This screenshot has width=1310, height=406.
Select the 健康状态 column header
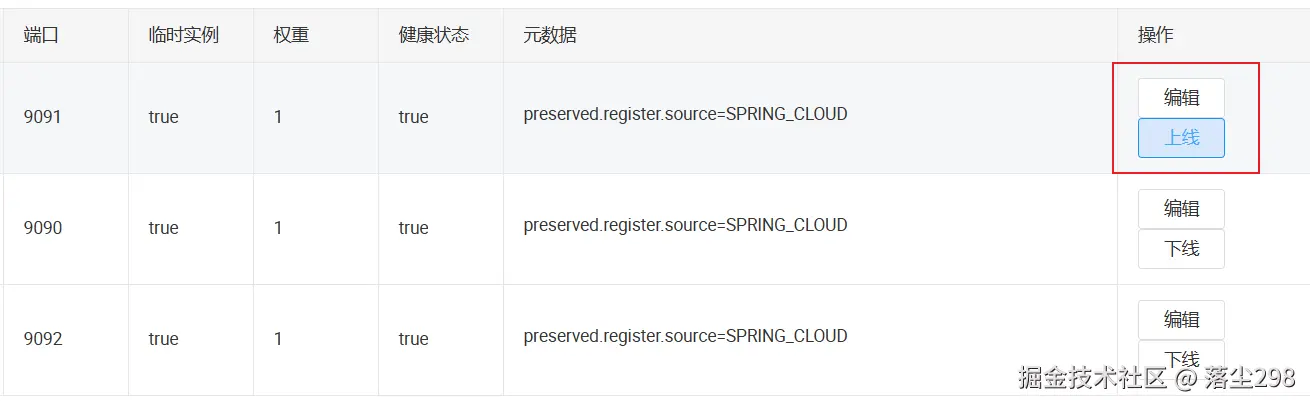tap(434, 35)
